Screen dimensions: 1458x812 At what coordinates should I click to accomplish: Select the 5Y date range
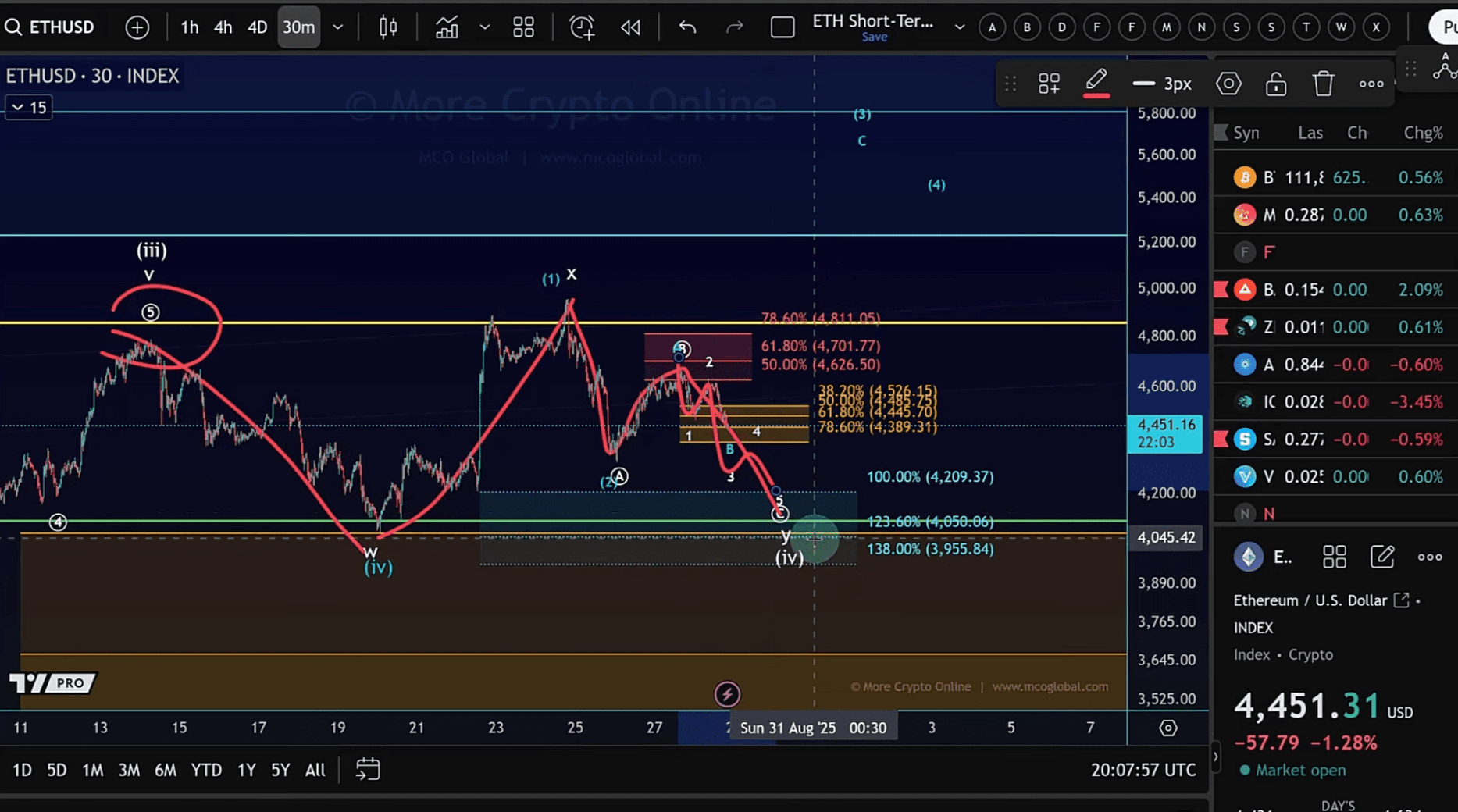click(x=280, y=770)
